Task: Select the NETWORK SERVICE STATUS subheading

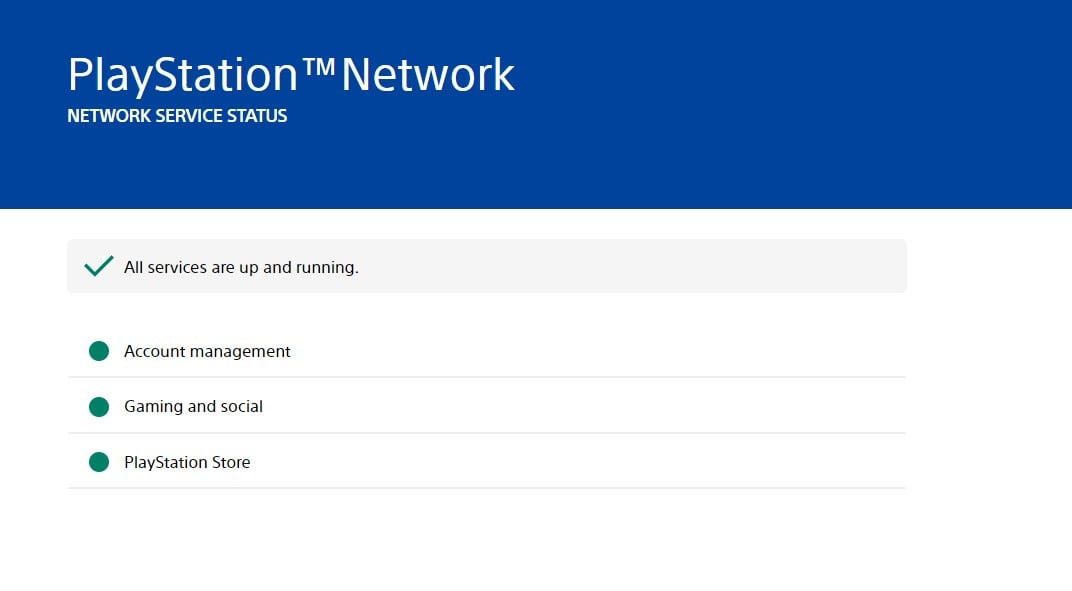Action: click(x=177, y=116)
